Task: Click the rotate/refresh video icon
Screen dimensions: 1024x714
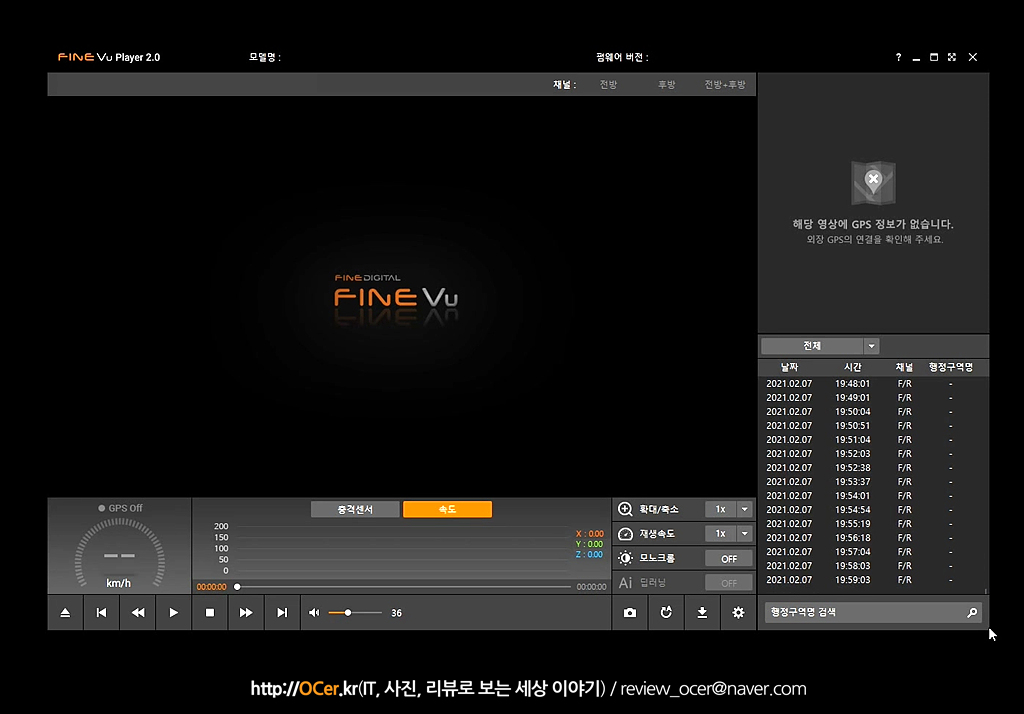Action: point(666,613)
